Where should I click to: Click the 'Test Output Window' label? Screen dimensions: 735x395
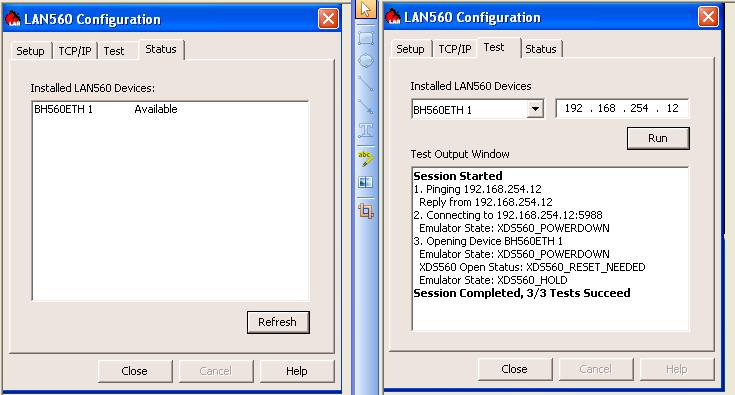point(460,154)
